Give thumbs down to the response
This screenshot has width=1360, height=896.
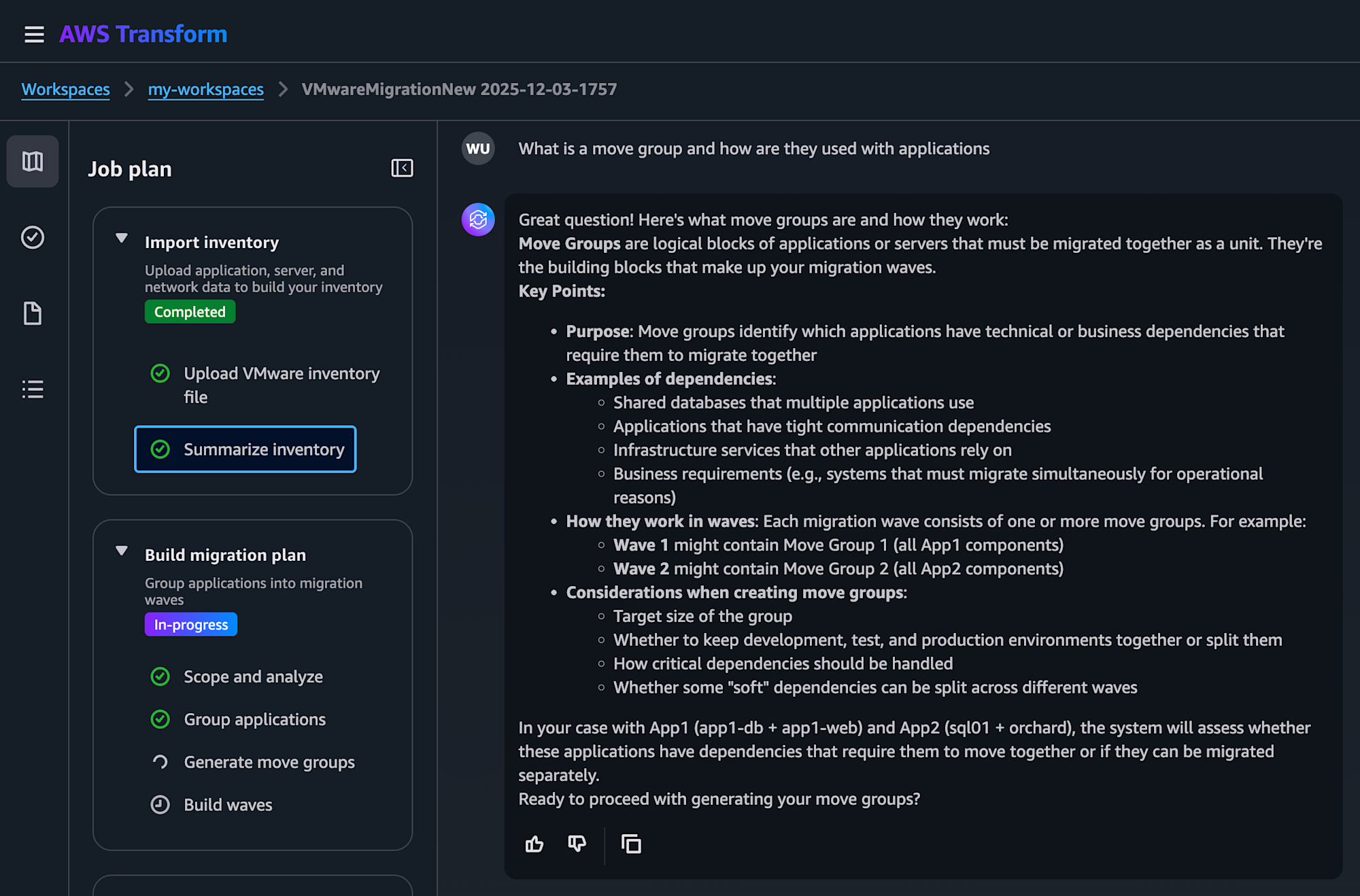tap(577, 844)
